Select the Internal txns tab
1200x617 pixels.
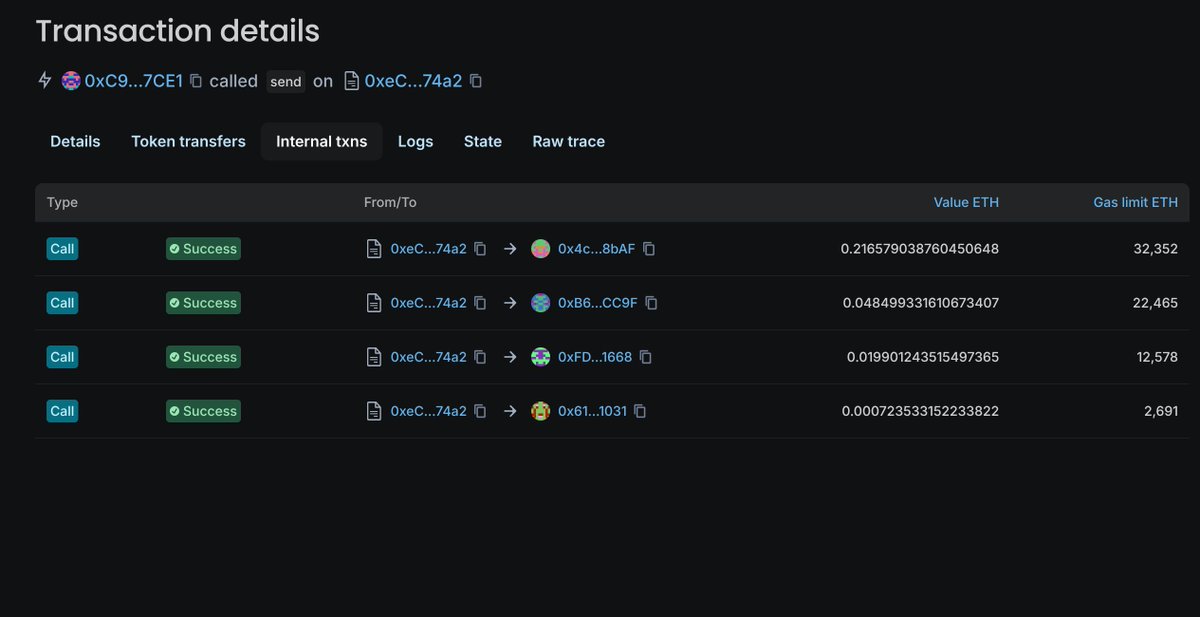322,142
